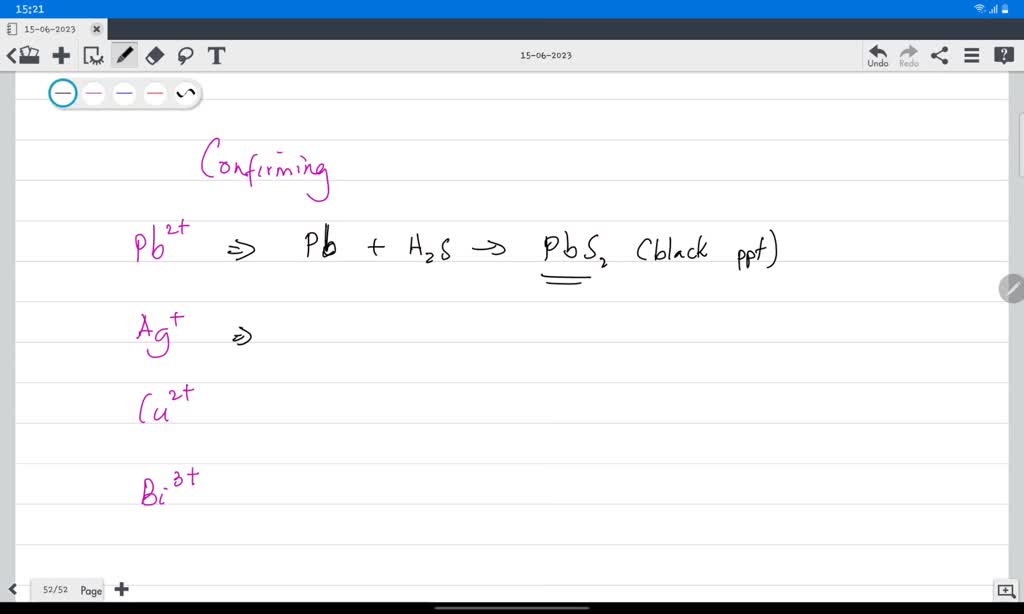Open the hamburger menu
The height and width of the screenshot is (614, 1024).
(970, 55)
